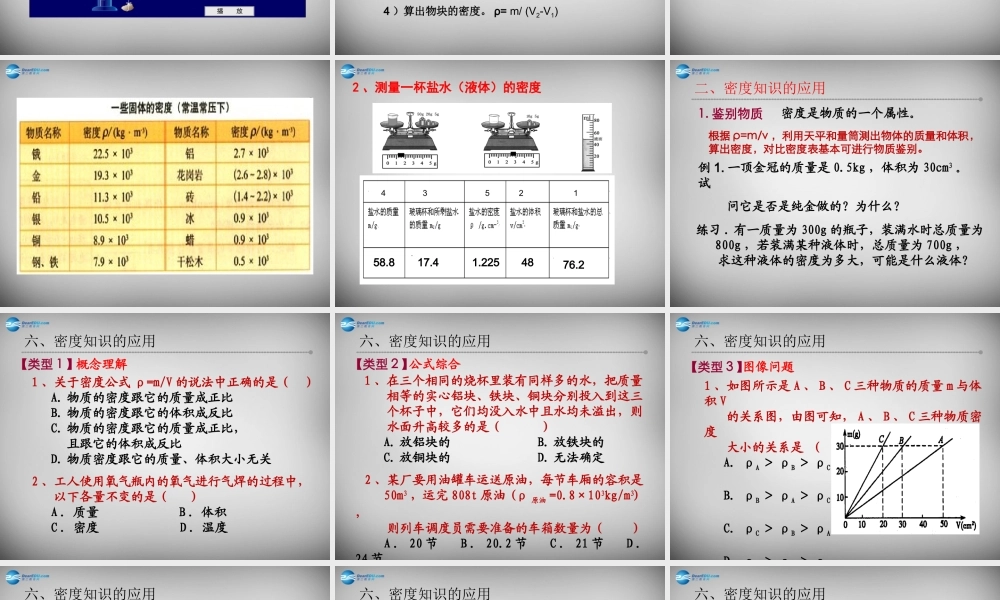The height and width of the screenshot is (600, 1000).
Task: Select option B 物质的密度跟它的体积成反比
Action: (142, 413)
